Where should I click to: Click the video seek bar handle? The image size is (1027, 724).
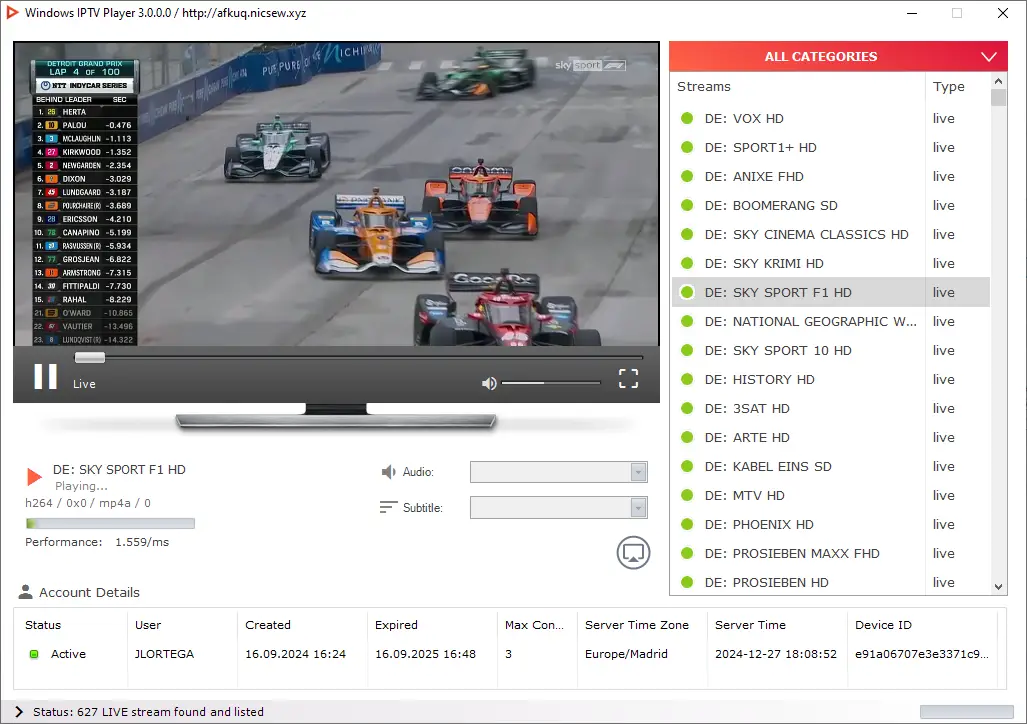pos(90,357)
